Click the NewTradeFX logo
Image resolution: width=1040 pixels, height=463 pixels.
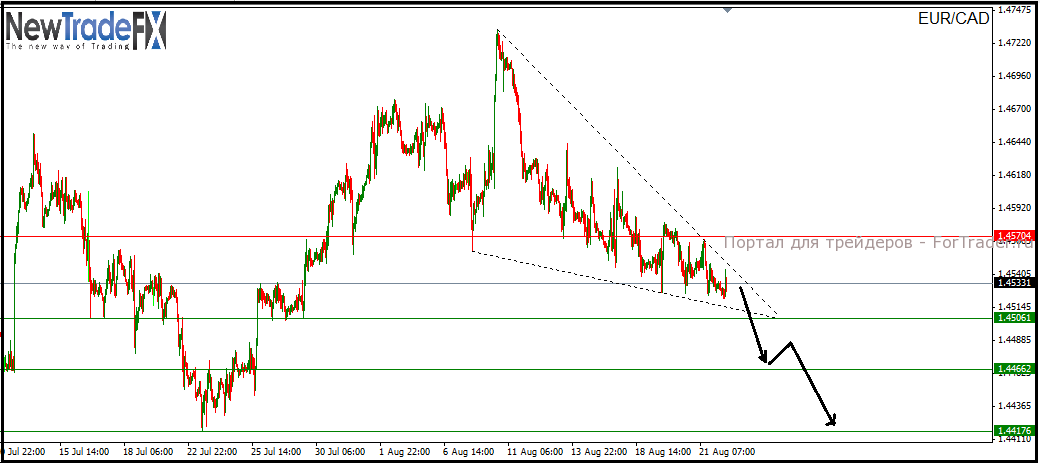coord(86,31)
